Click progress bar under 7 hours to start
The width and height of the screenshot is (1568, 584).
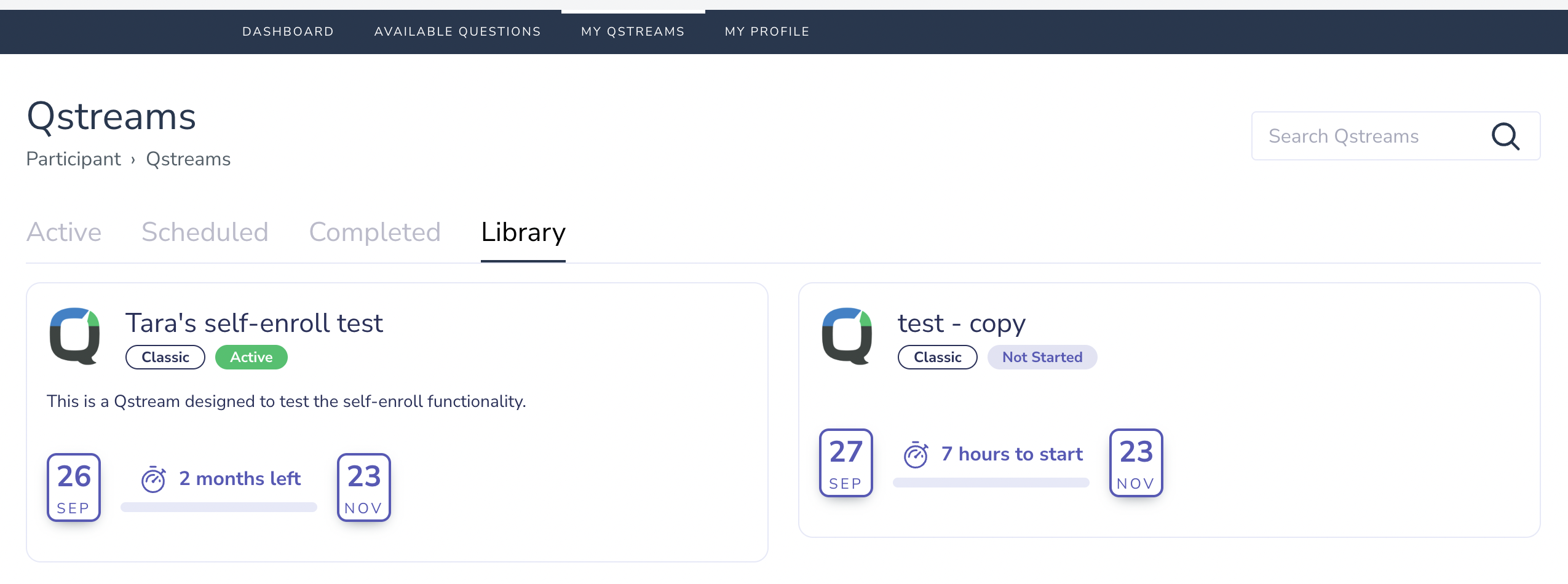991,483
